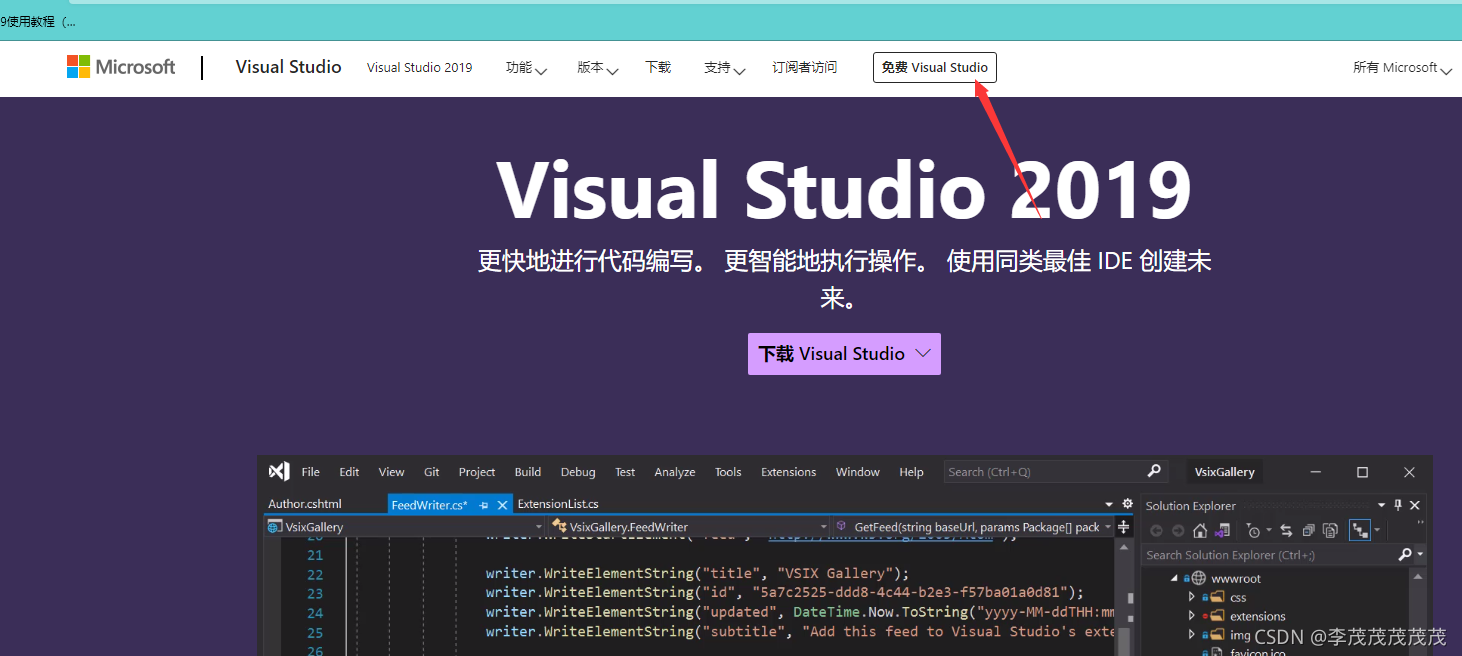Screen dimensions: 1462x656
Task: Click 订阅者访问 link
Action: (804, 68)
